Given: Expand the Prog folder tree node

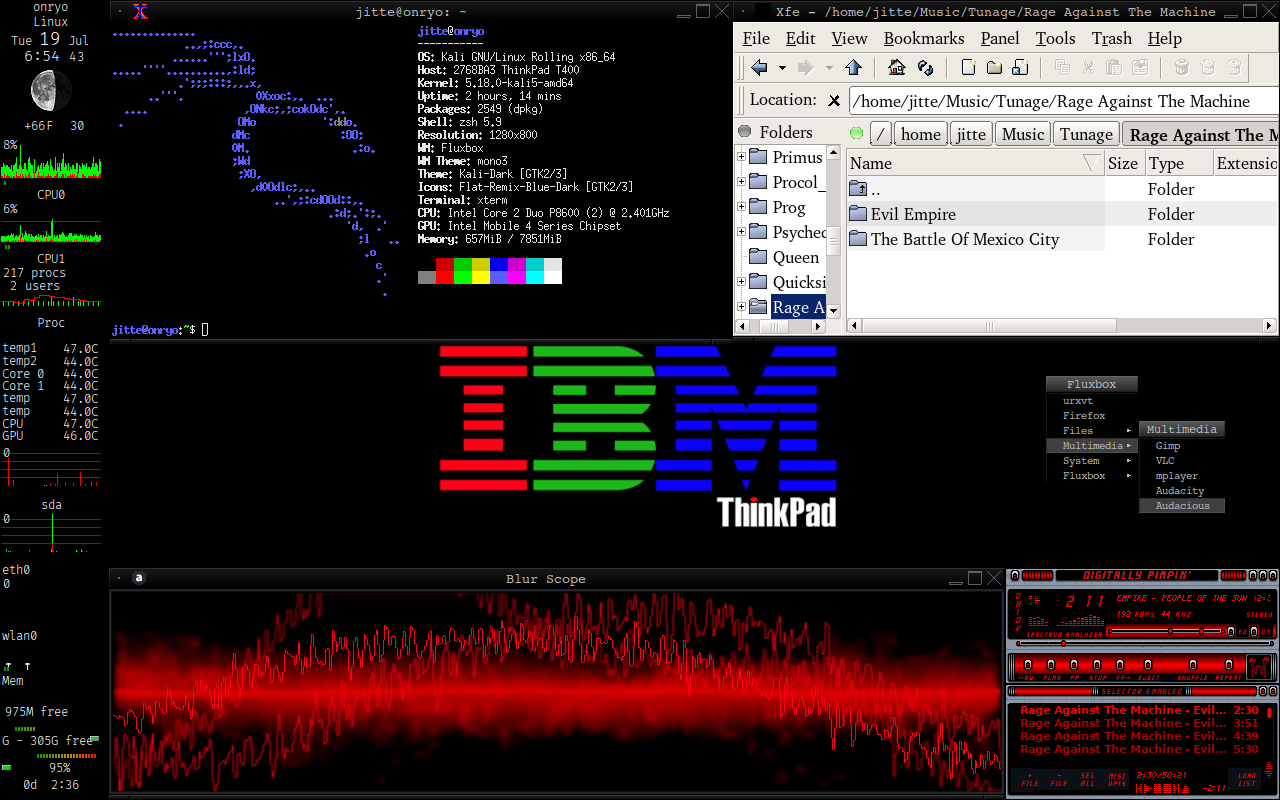Looking at the screenshot, I should click(x=742, y=207).
